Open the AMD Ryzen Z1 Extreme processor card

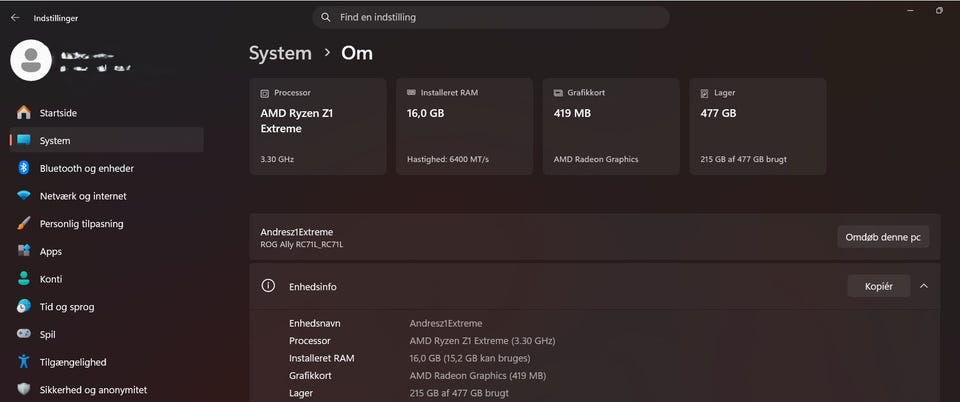point(318,126)
